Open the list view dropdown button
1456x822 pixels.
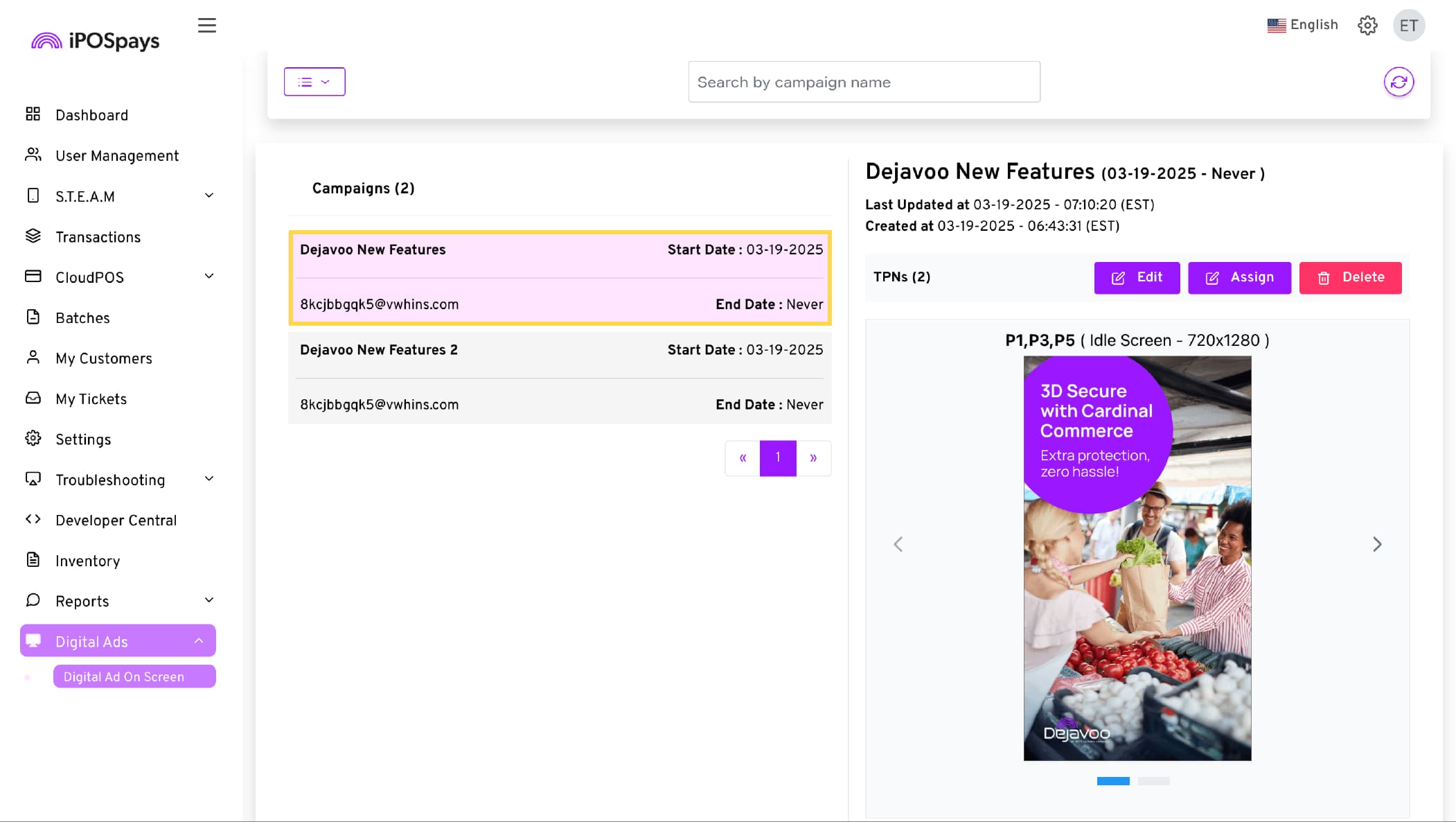click(314, 82)
